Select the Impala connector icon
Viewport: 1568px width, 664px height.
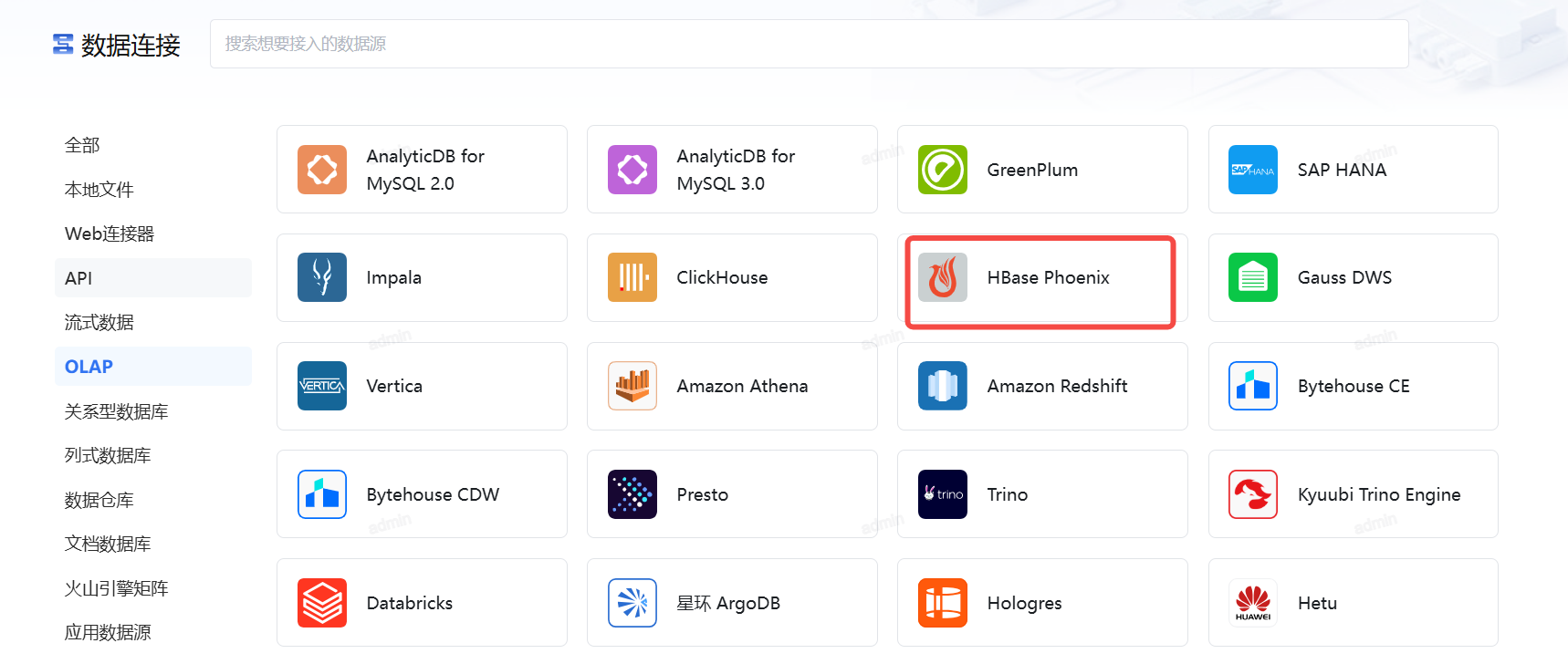point(321,277)
